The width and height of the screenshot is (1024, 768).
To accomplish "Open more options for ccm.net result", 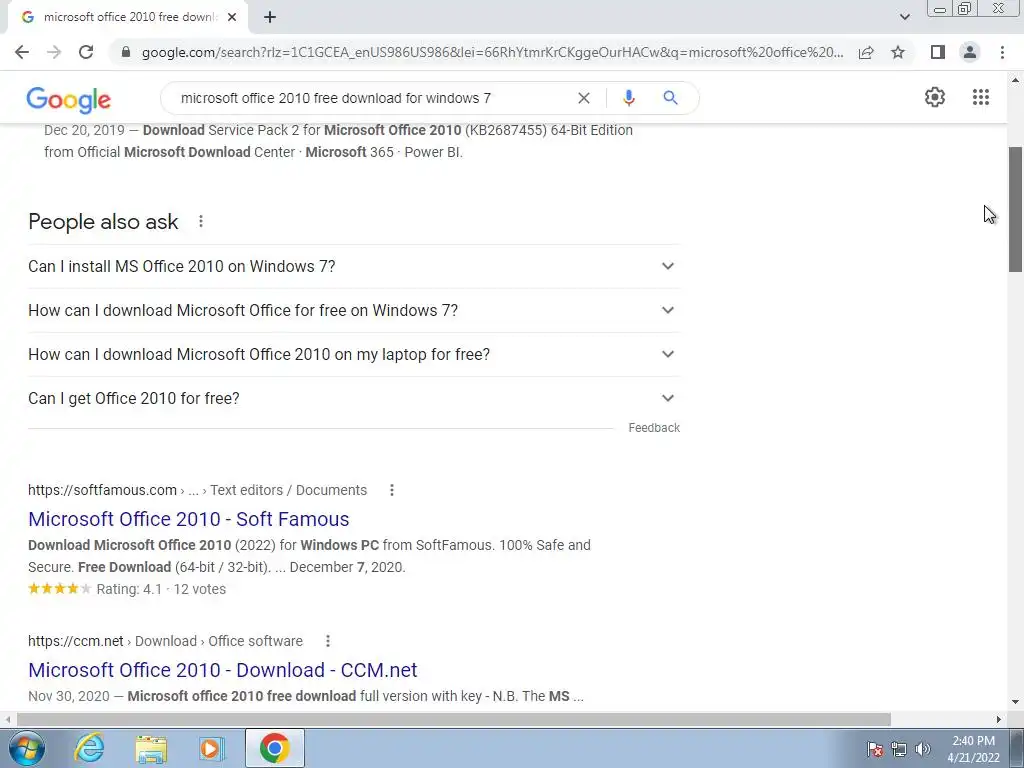I will tap(328, 641).
